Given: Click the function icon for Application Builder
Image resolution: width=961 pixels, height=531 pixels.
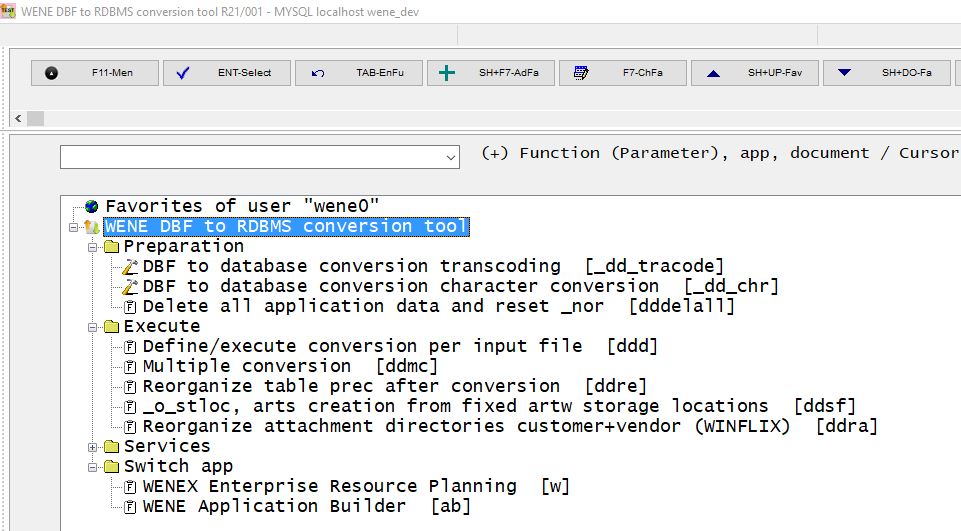Looking at the screenshot, I should pyautogui.click(x=130, y=508).
